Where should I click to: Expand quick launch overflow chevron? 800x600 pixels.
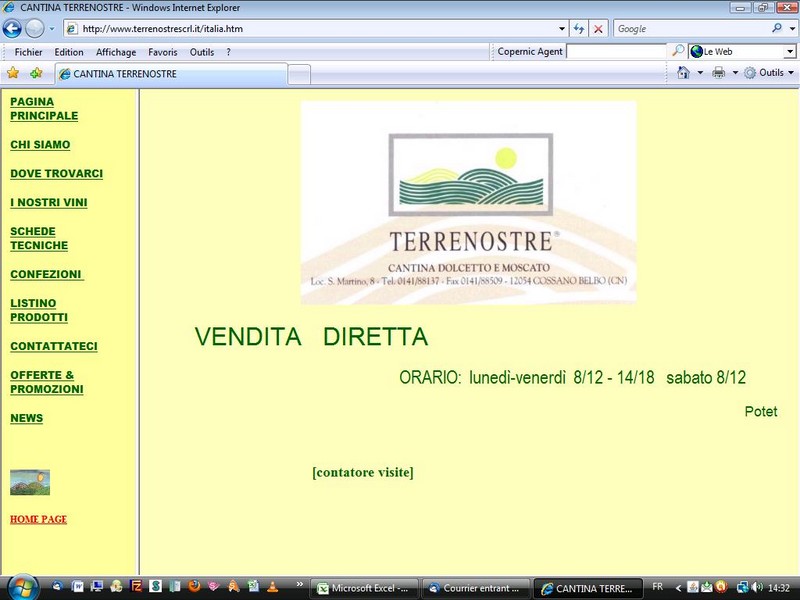(299, 584)
